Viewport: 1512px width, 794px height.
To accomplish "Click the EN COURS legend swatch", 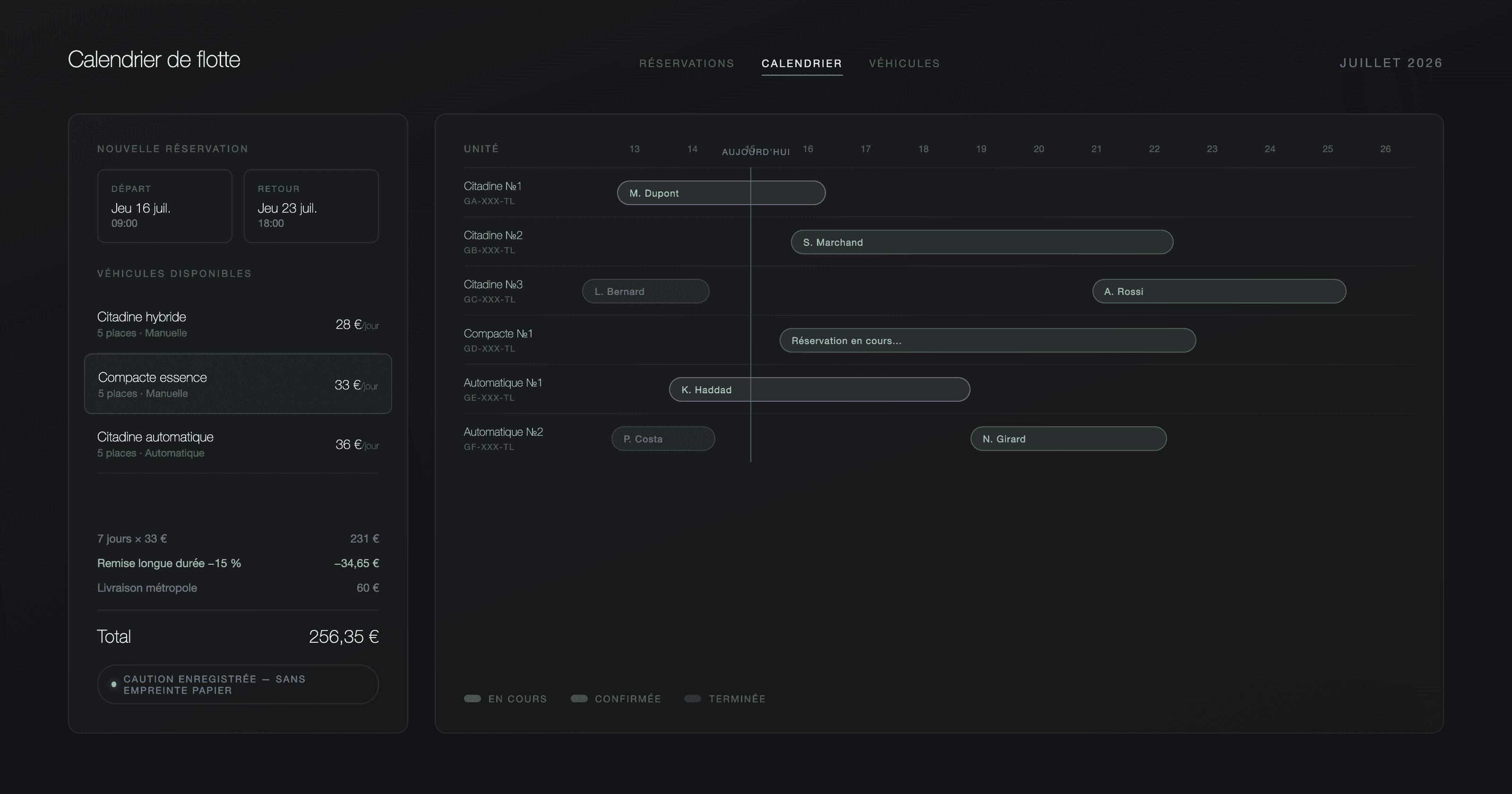I will [x=472, y=699].
